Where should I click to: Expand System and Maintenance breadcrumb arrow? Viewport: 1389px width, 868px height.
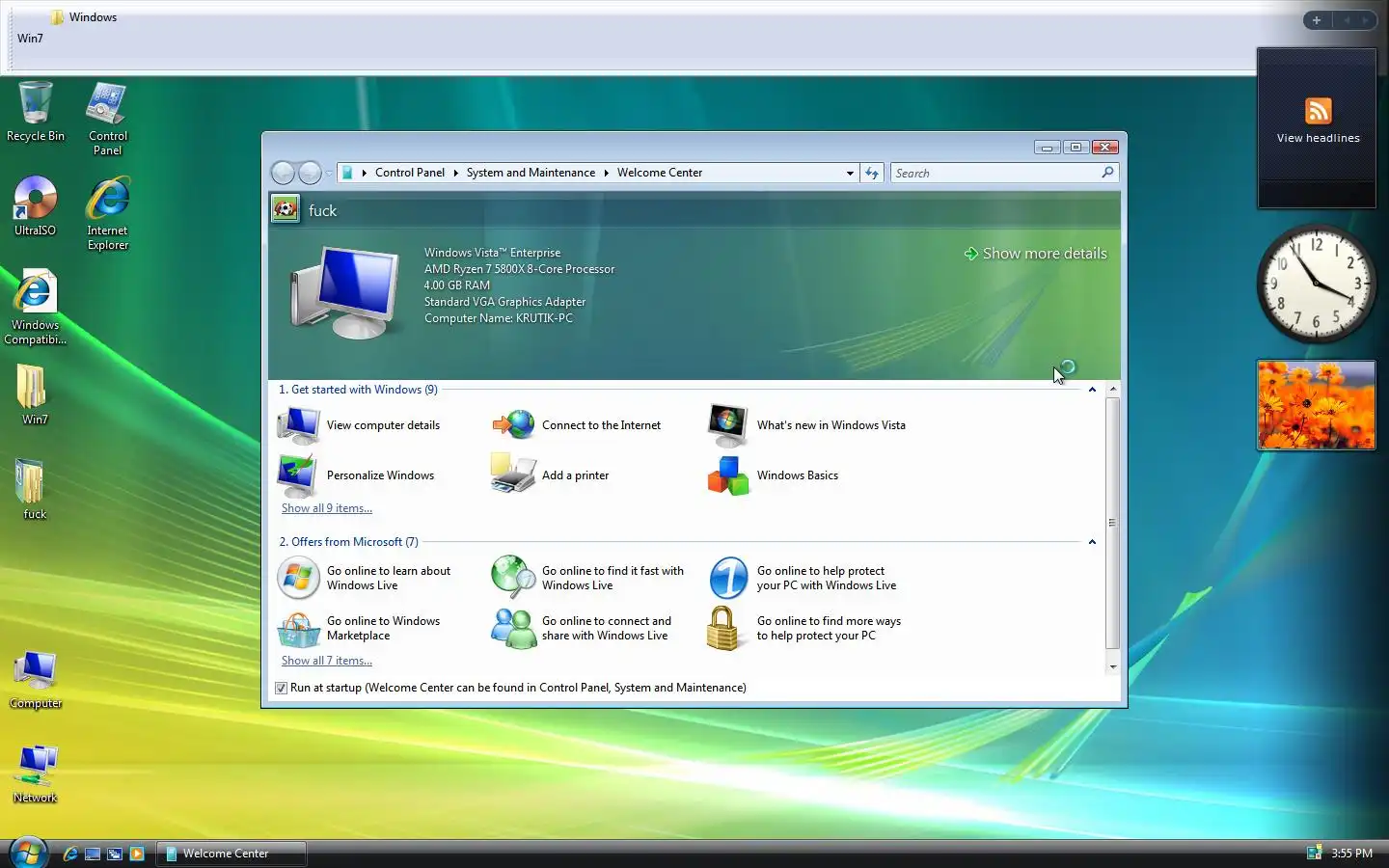(x=607, y=174)
